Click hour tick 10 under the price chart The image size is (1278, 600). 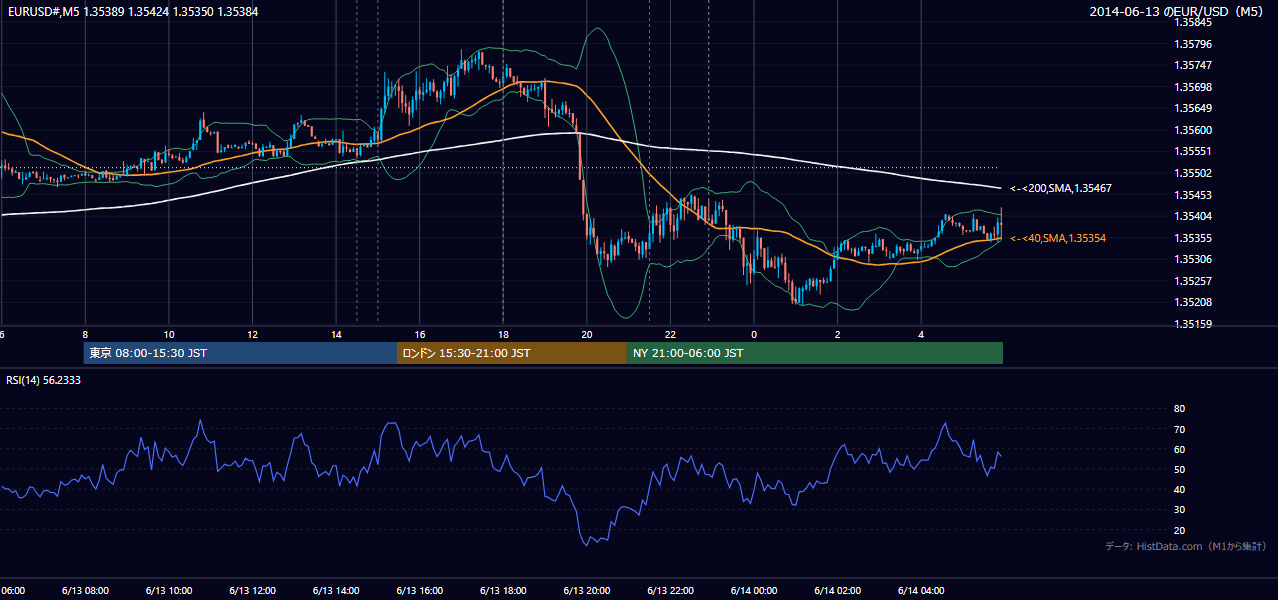click(x=169, y=334)
